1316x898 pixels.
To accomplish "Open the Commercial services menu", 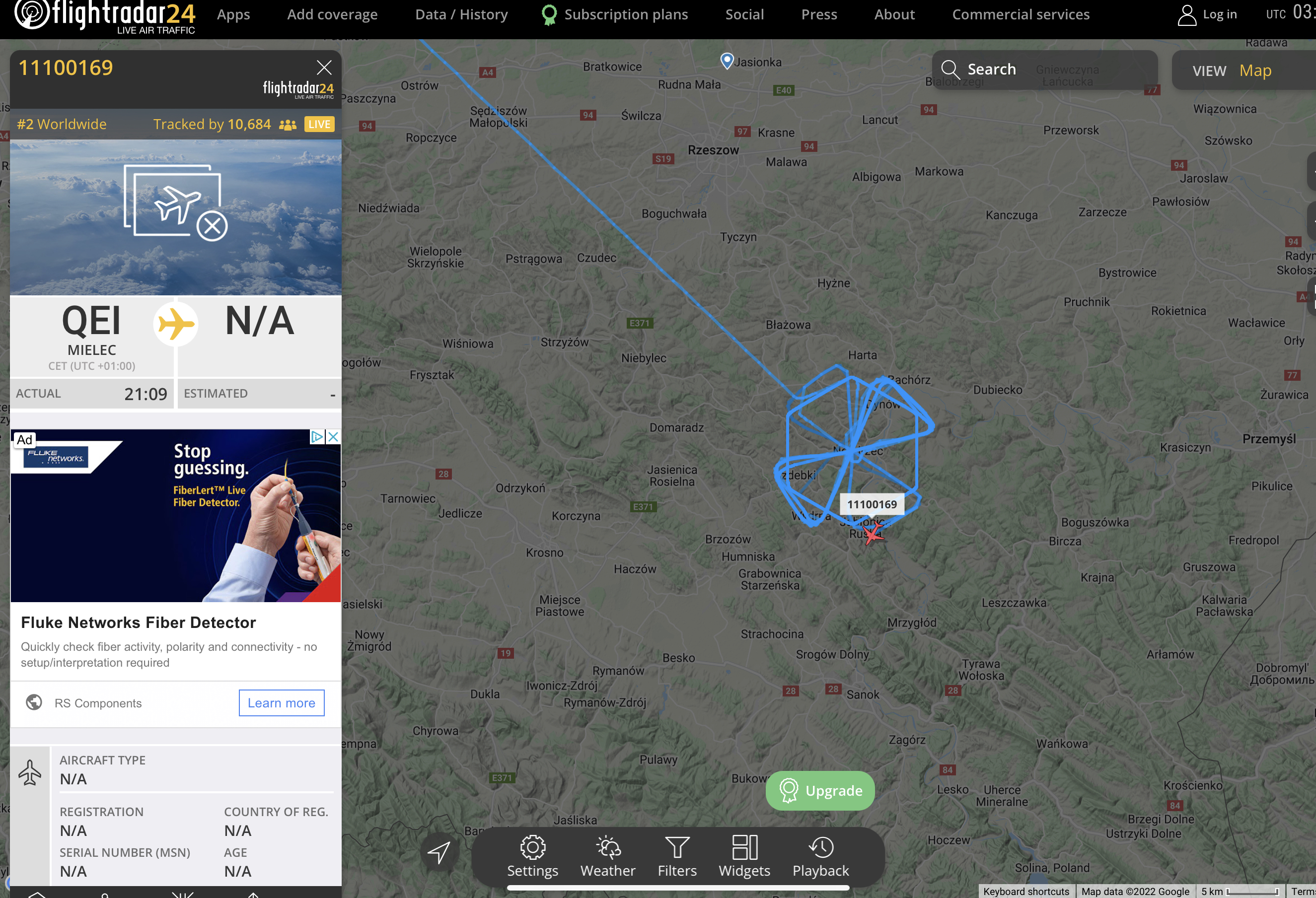I will pos(1021,15).
